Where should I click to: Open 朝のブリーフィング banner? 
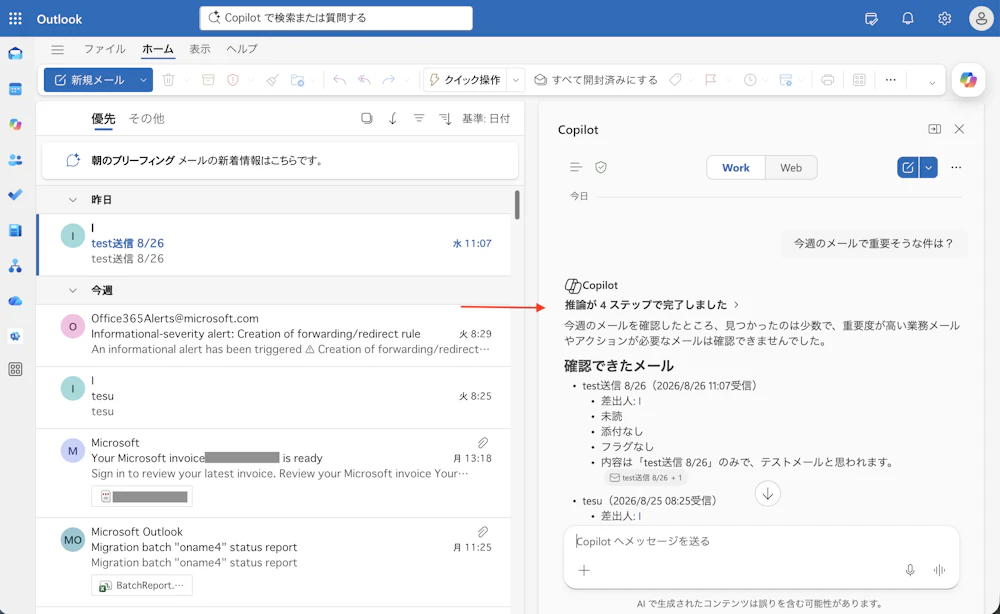point(280,160)
